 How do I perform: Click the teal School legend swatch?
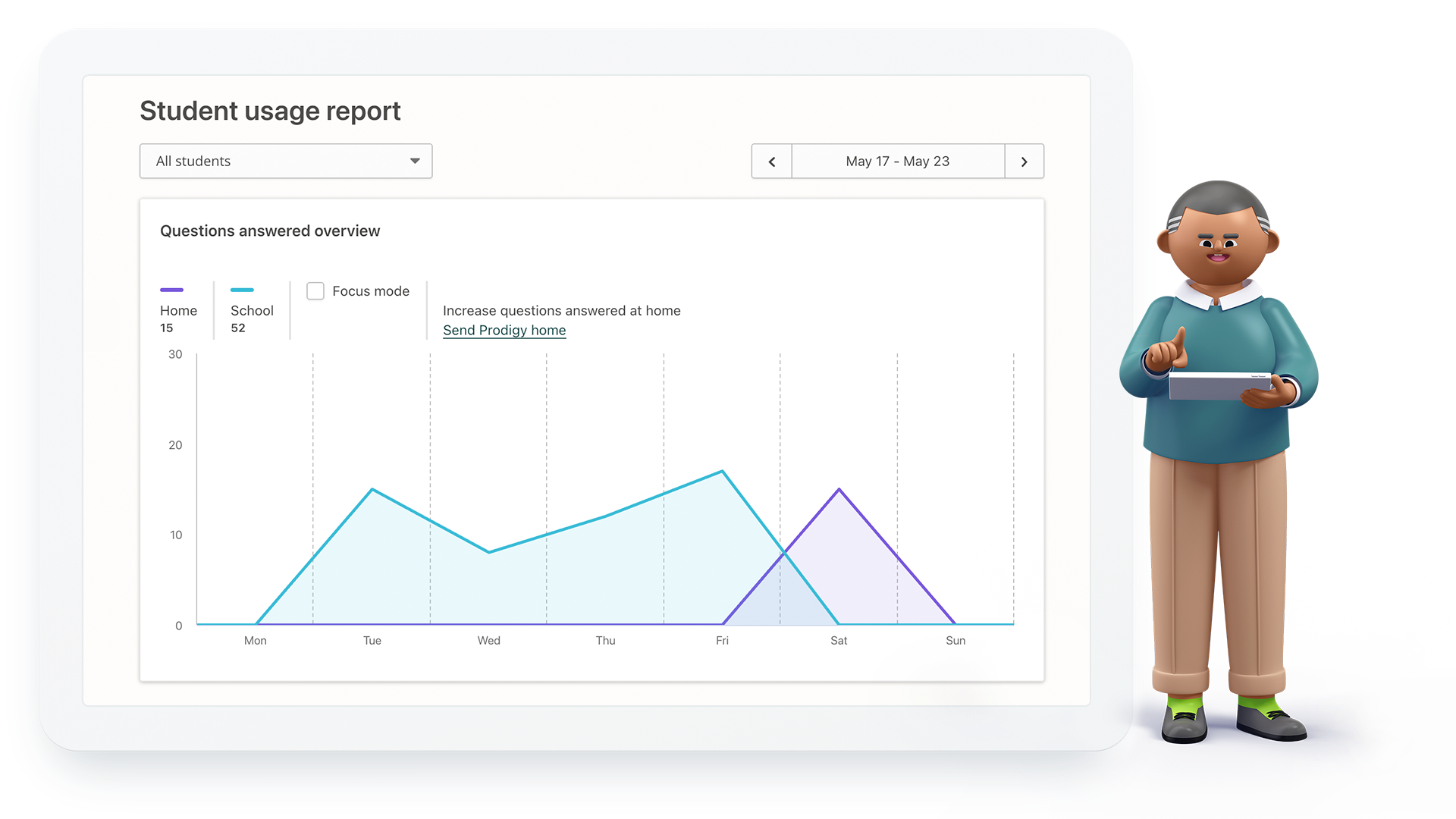[x=242, y=290]
